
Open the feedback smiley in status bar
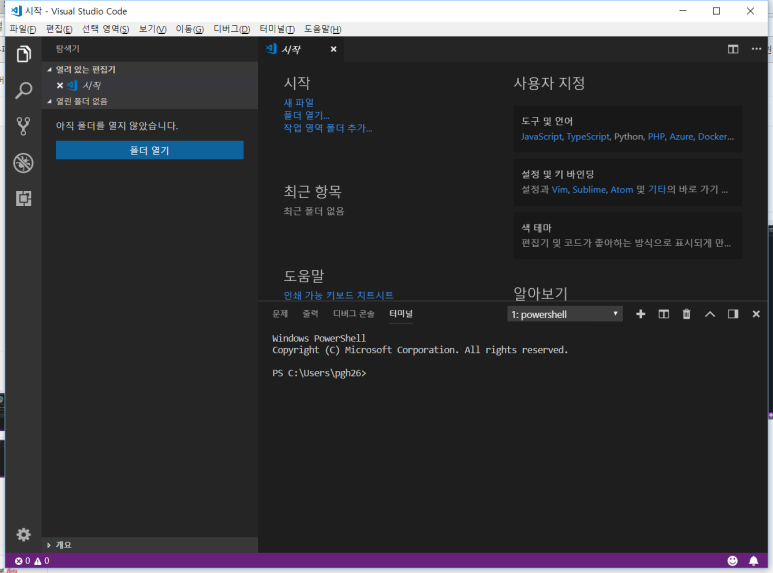(733, 561)
